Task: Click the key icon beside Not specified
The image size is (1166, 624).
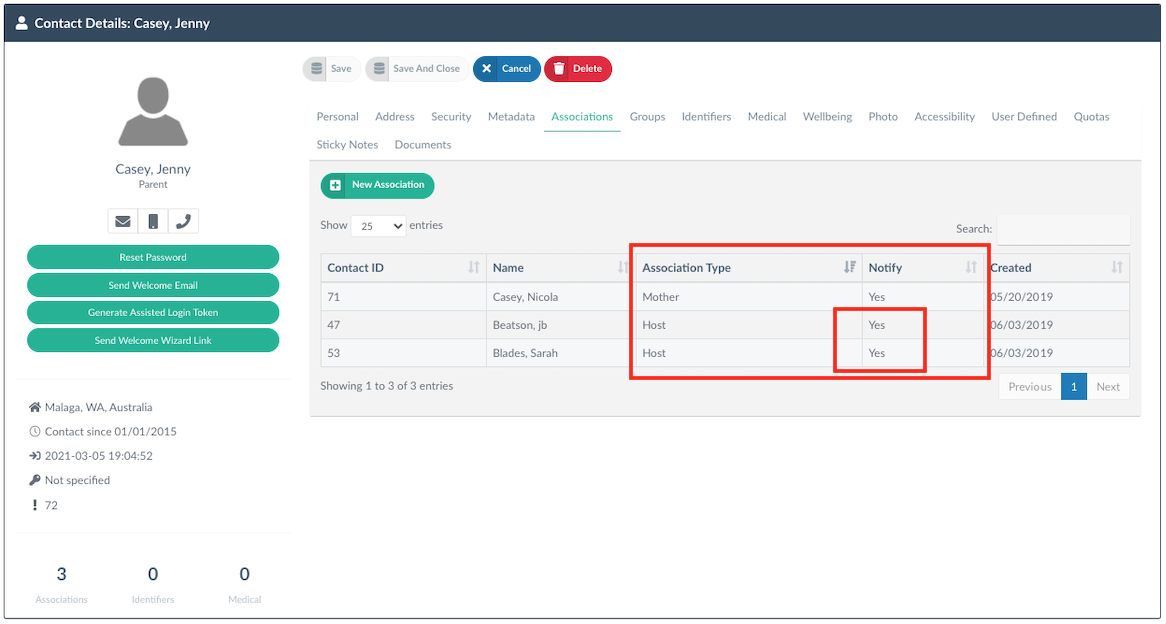Action: coord(34,480)
